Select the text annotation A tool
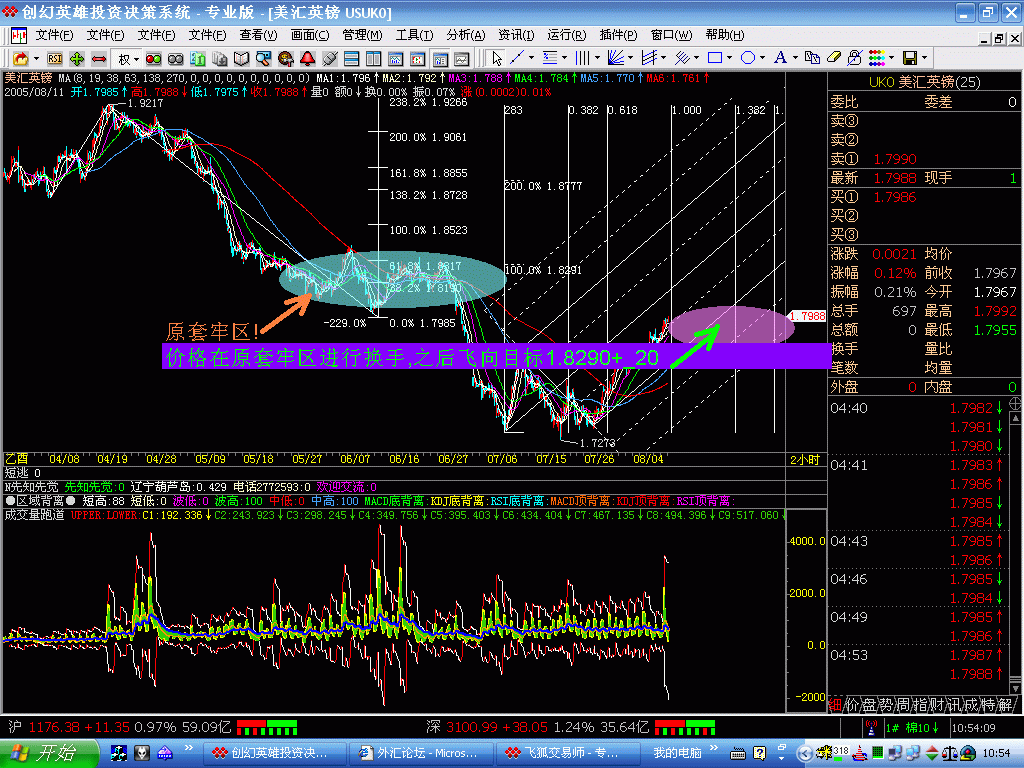 click(780, 58)
